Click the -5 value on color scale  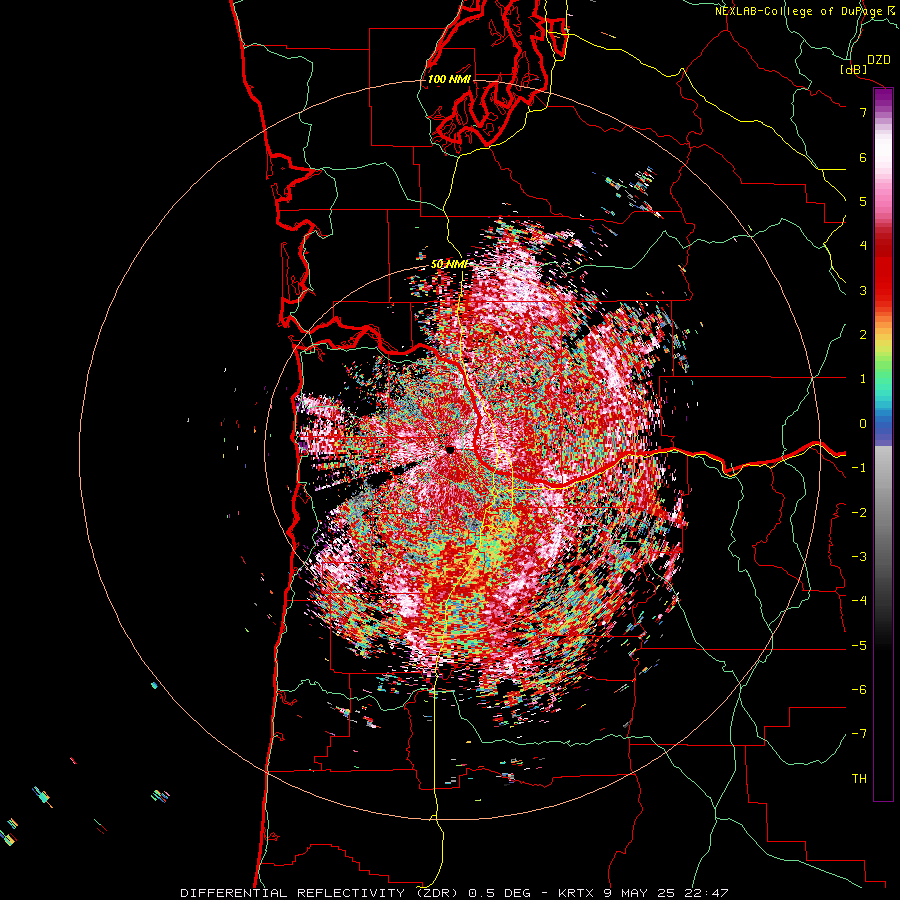(859, 645)
